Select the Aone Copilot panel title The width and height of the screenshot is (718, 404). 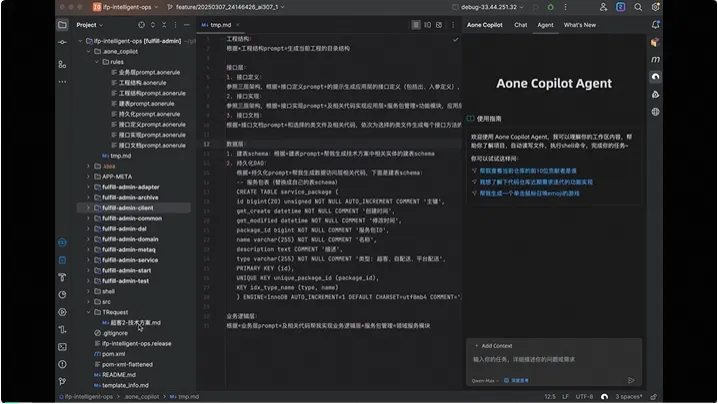[x=484, y=25]
